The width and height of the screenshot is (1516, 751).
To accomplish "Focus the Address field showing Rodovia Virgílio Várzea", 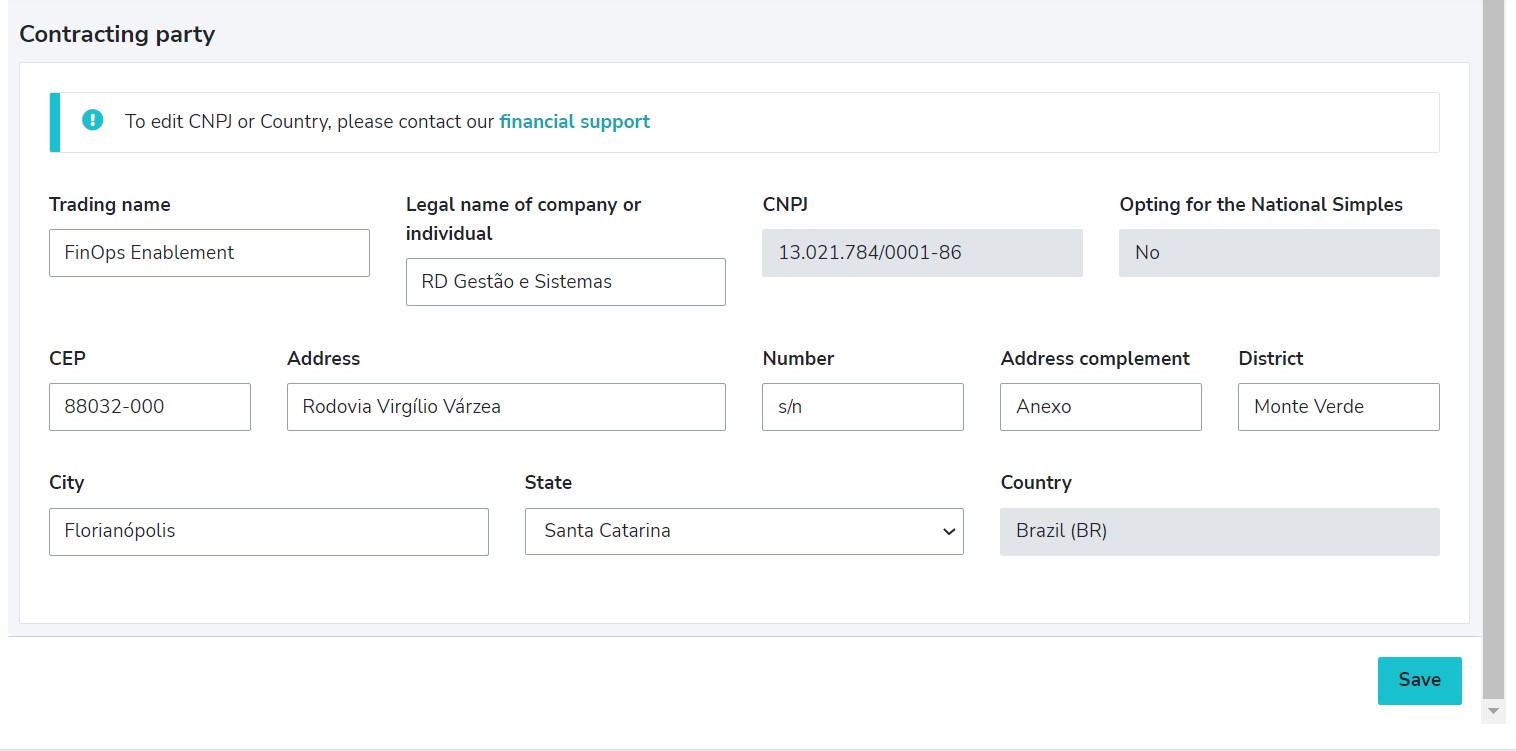I will click(505, 406).
